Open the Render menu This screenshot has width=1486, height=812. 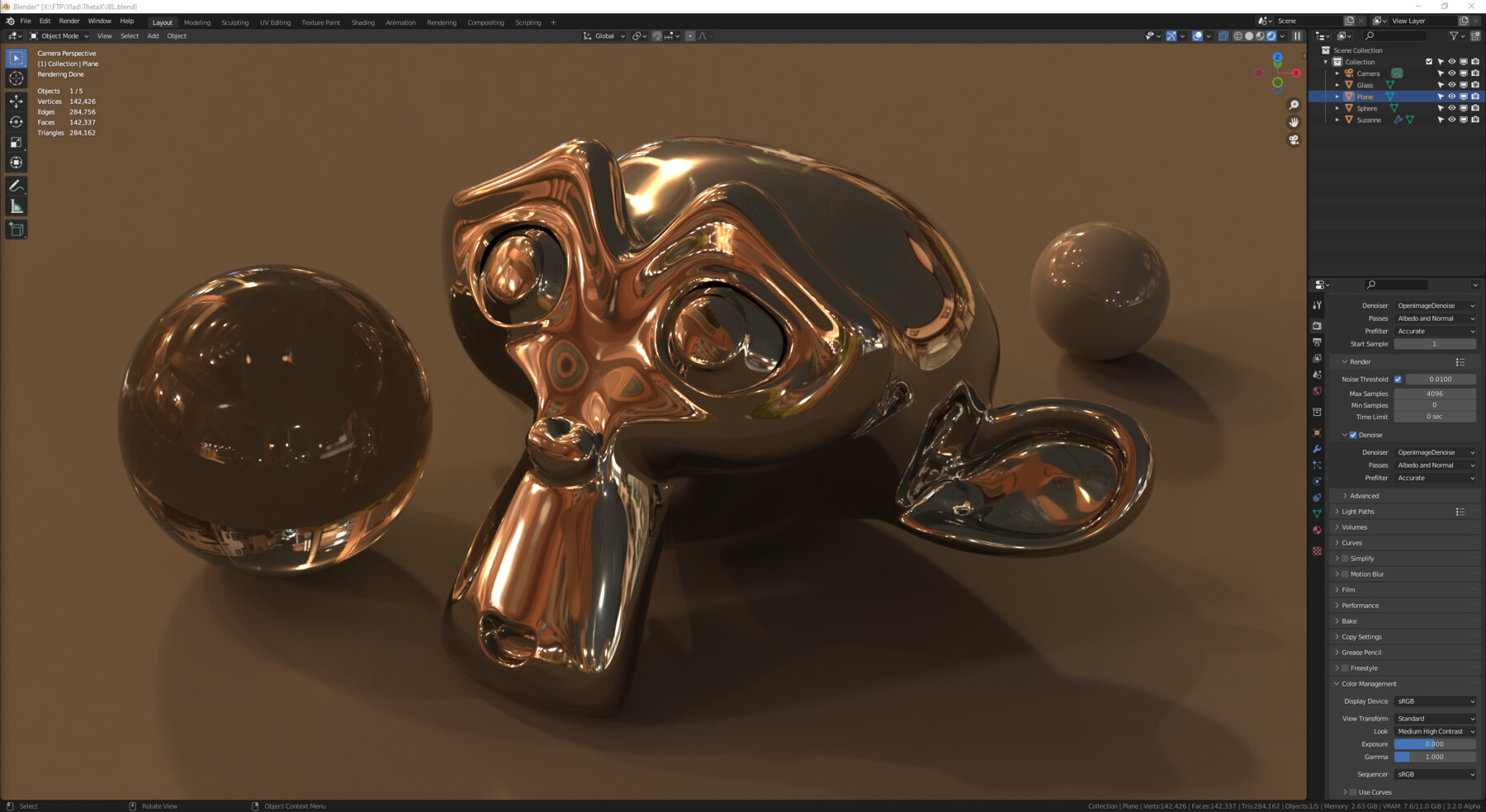point(69,21)
